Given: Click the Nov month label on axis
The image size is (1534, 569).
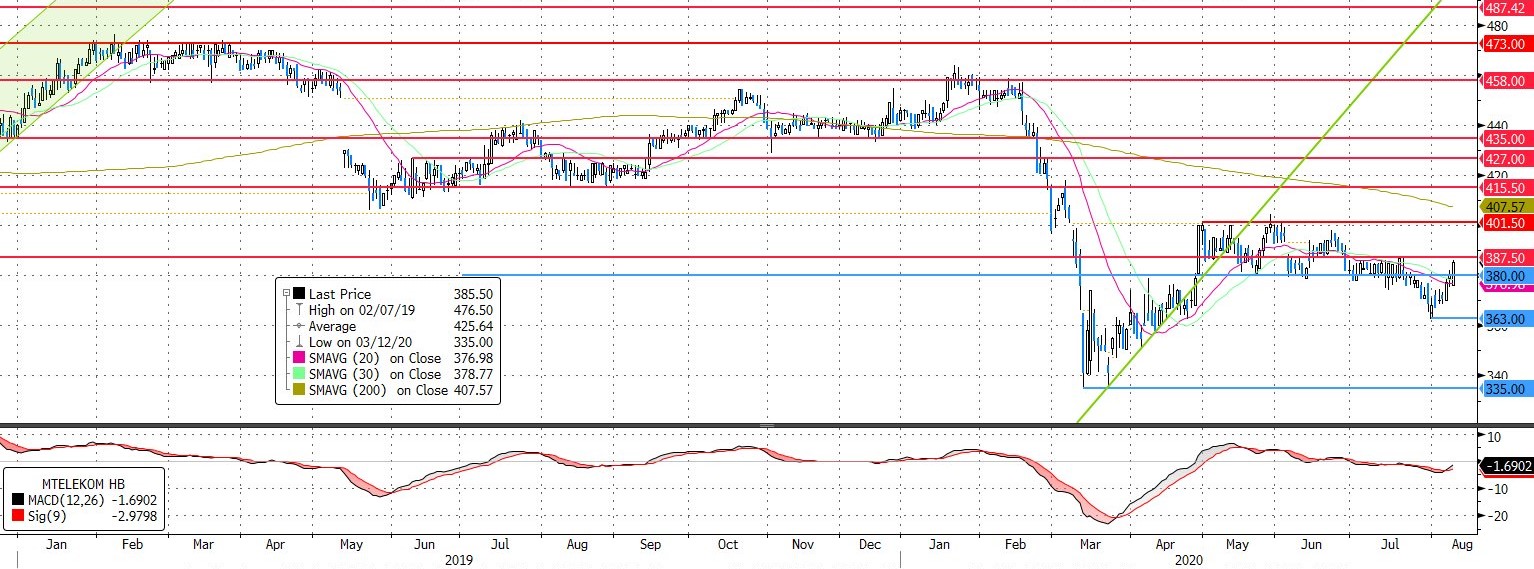Looking at the screenshot, I should 804,546.
